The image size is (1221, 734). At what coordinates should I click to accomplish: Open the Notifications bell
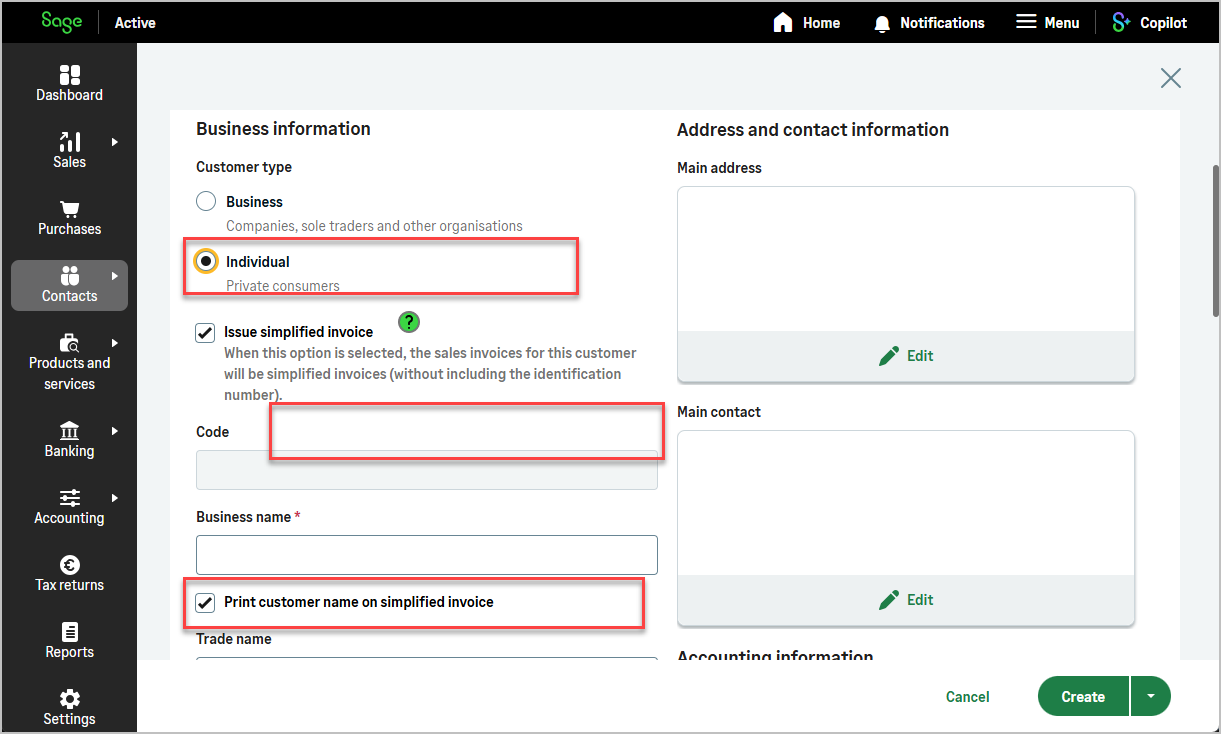pyautogui.click(x=881, y=23)
